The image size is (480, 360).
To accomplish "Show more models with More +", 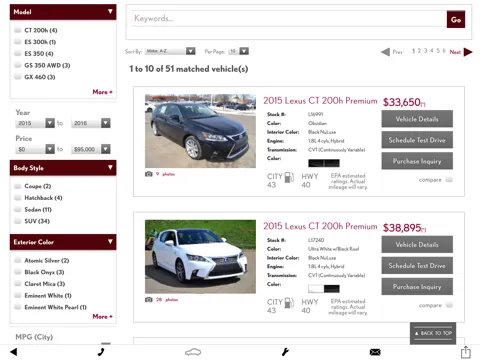I will pyautogui.click(x=102, y=92).
